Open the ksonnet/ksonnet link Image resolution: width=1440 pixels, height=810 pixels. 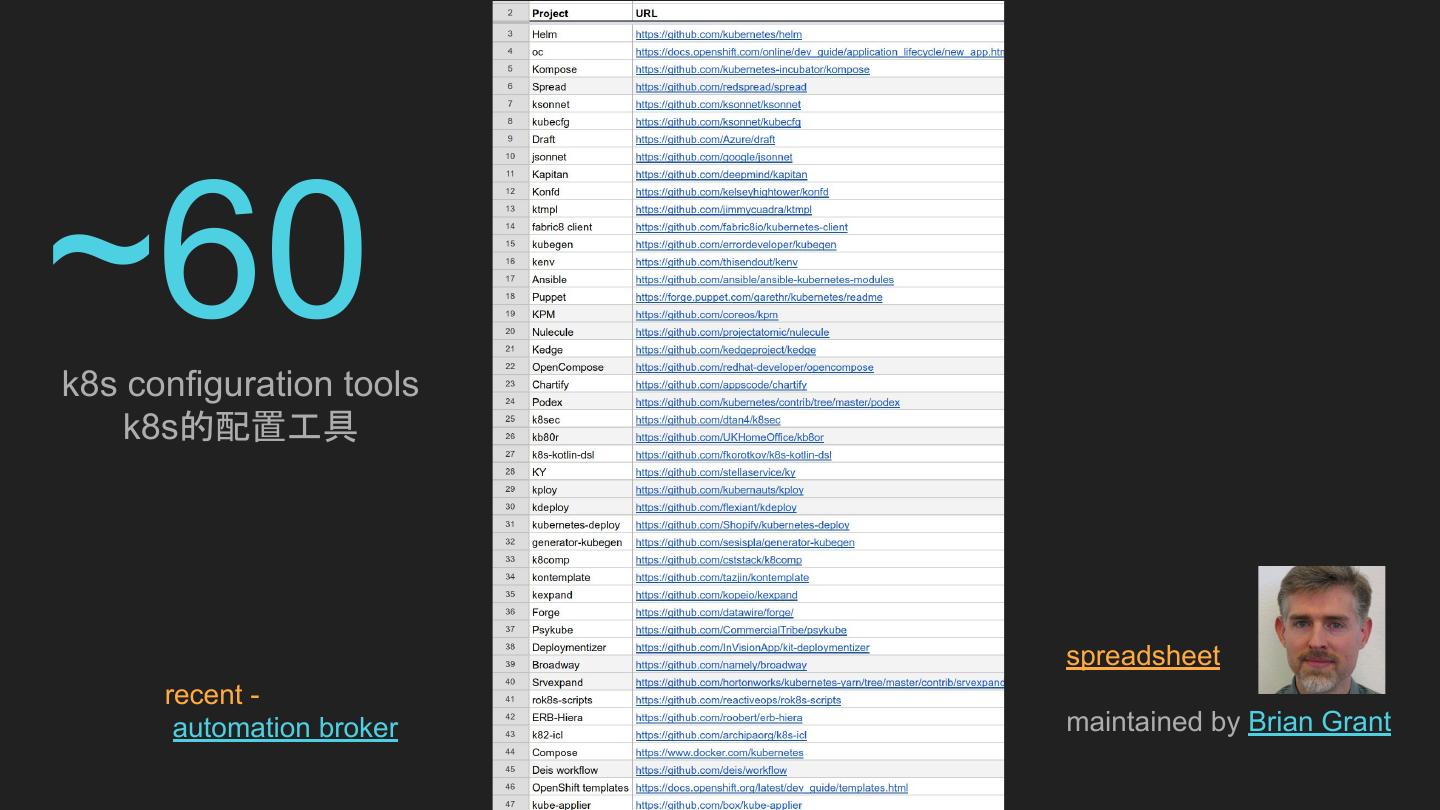[x=718, y=104]
